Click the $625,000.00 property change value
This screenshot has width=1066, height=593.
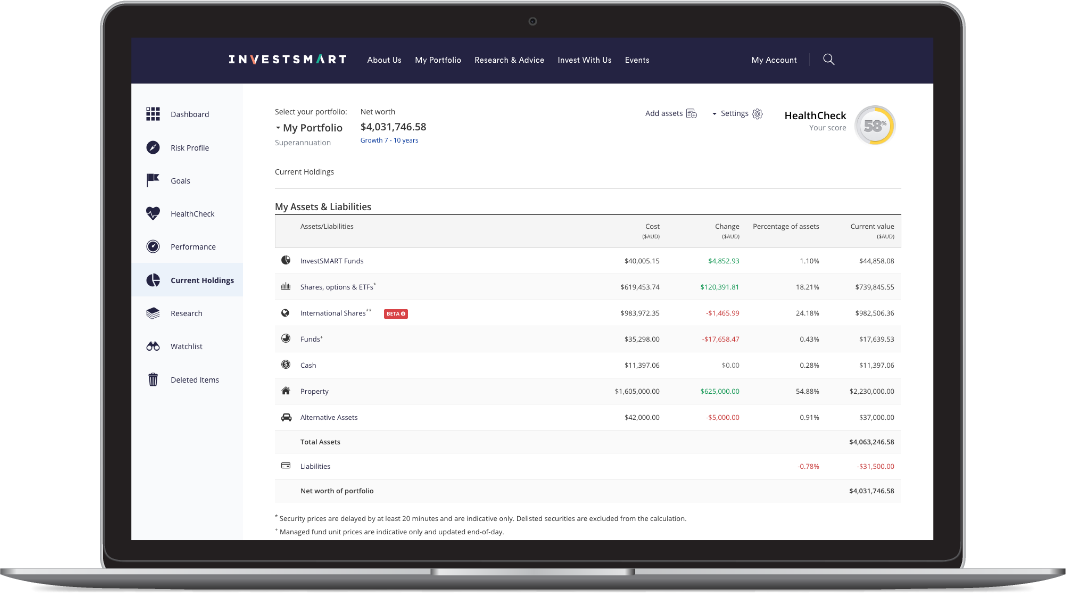[x=719, y=392]
